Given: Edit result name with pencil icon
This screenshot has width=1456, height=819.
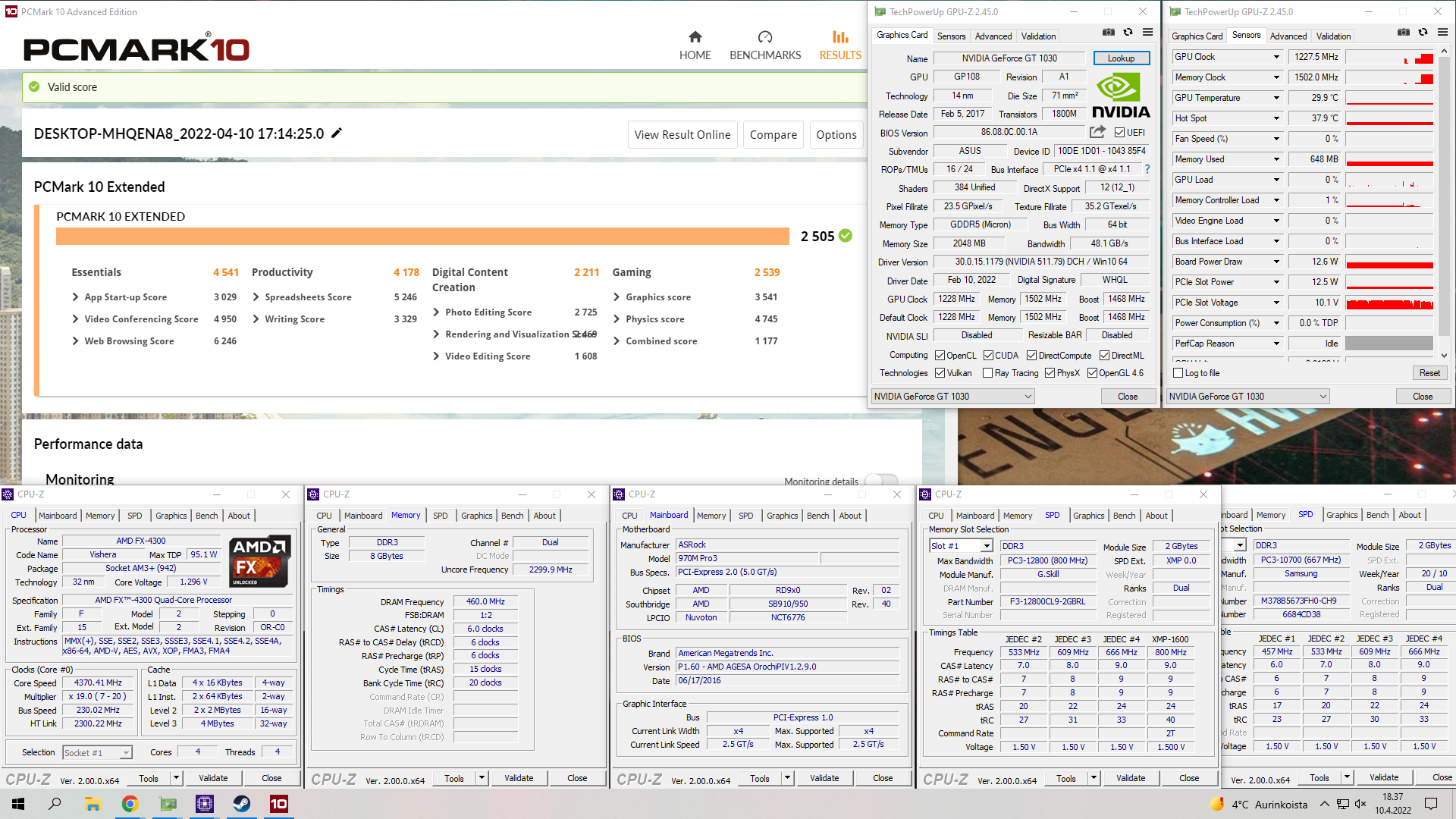Looking at the screenshot, I should click(x=337, y=133).
